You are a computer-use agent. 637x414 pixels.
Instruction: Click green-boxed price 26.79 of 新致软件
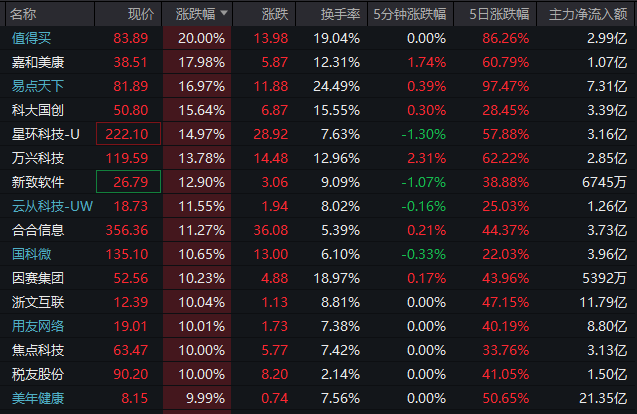(x=129, y=182)
